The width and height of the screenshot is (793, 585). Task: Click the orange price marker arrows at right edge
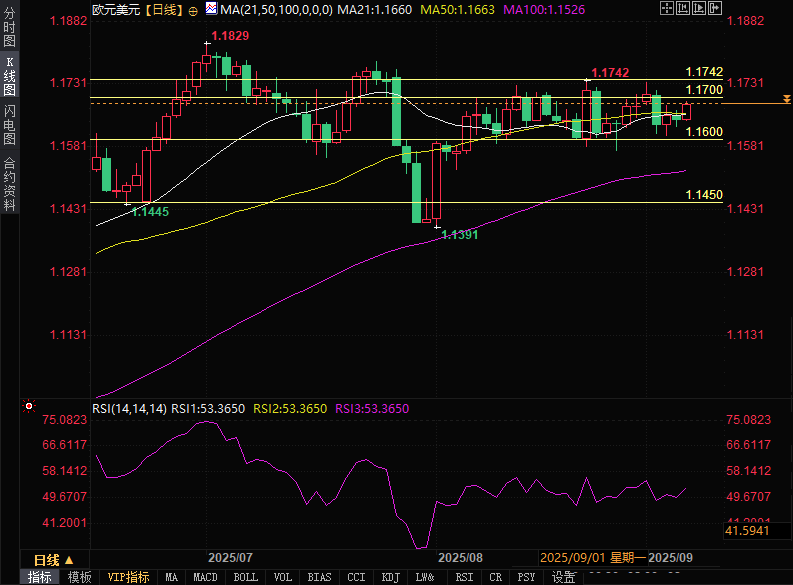tap(786, 99)
